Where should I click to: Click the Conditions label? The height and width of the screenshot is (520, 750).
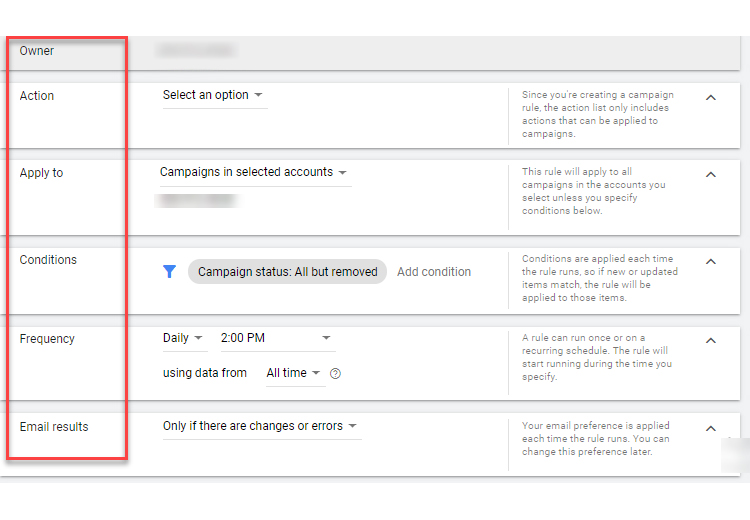[x=48, y=260]
